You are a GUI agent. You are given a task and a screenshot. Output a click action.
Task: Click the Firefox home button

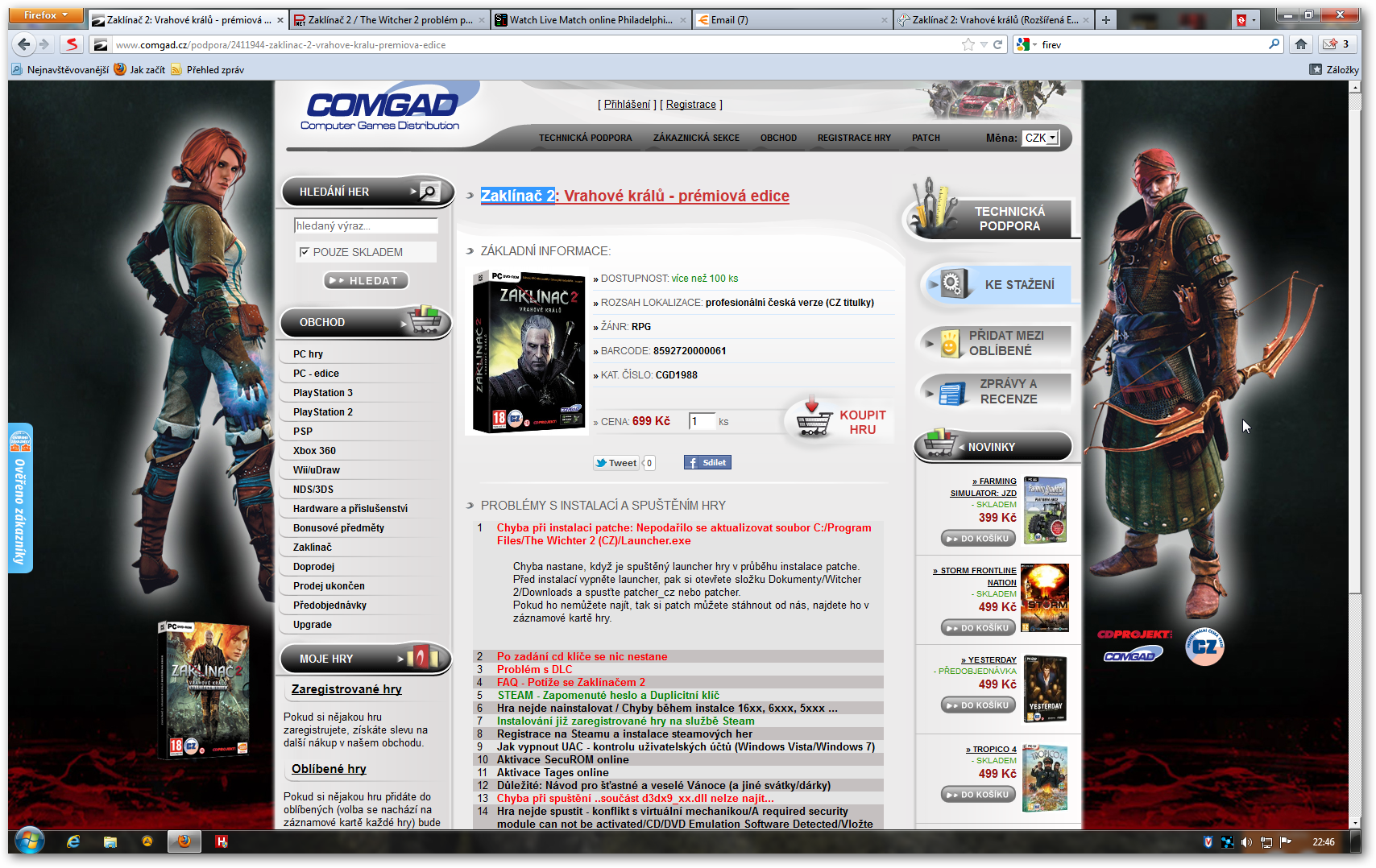pyautogui.click(x=1301, y=44)
